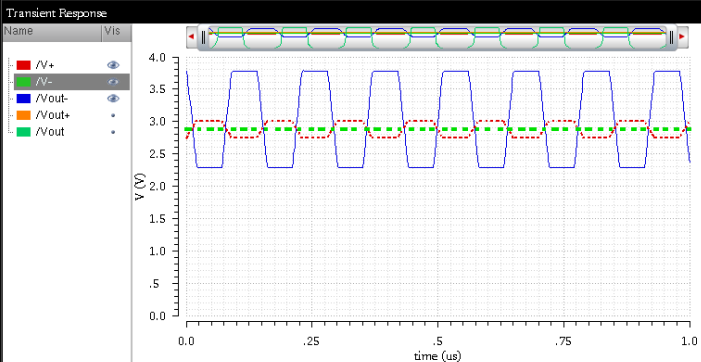Image resolution: width=701 pixels, height=362 pixels.
Task: Select the /V+ signal name
Action: tap(45, 65)
